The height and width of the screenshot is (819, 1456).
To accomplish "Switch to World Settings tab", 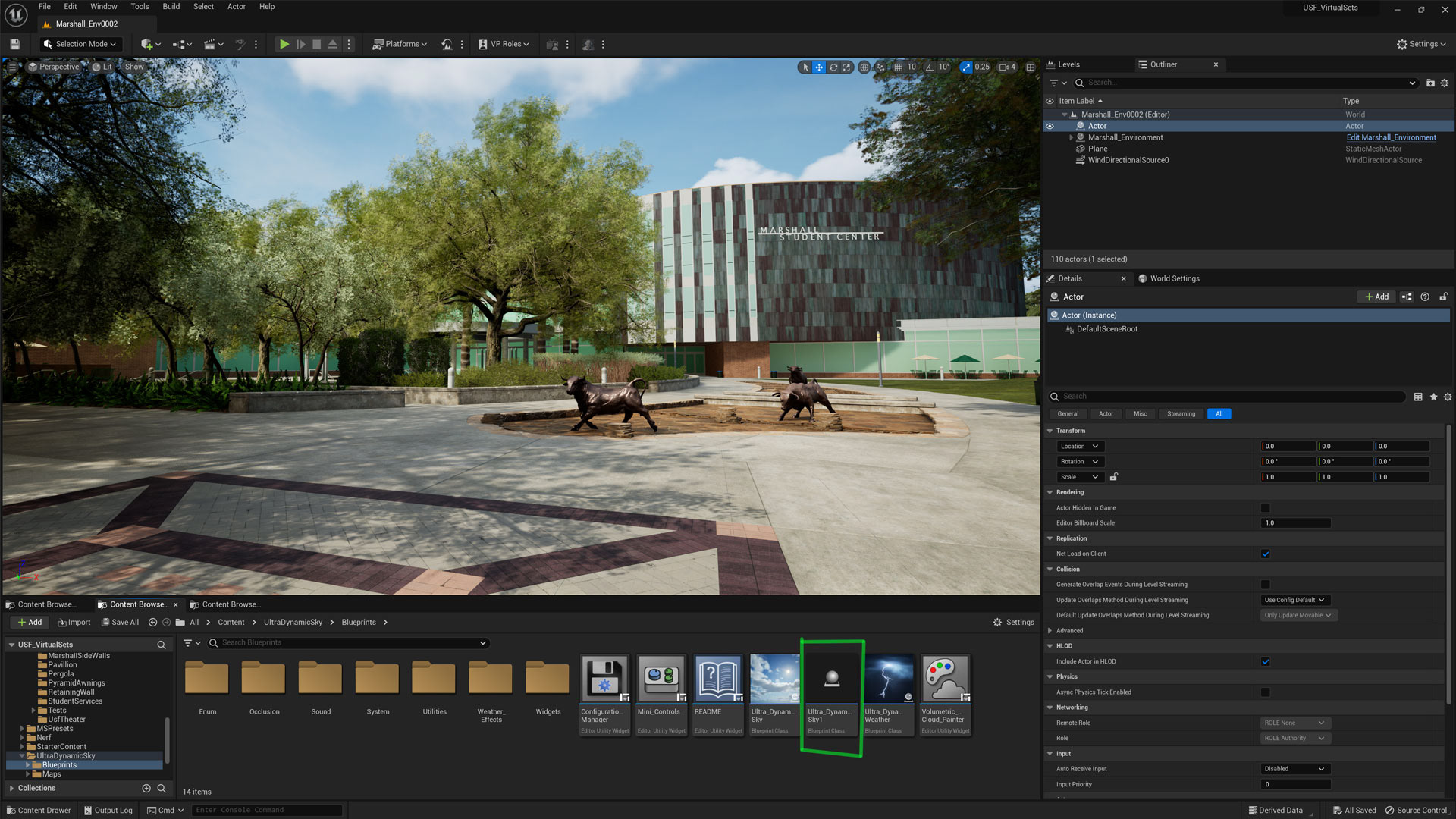I will [1173, 279].
